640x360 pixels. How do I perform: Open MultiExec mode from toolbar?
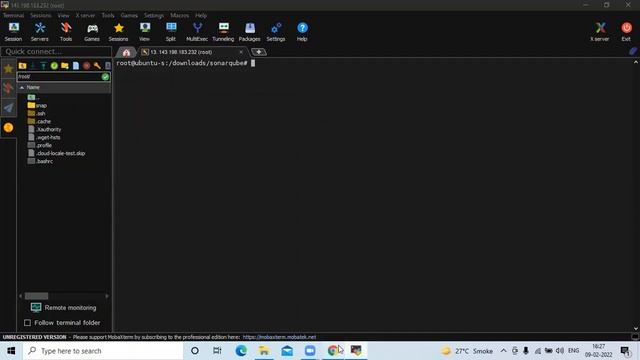pos(197,32)
